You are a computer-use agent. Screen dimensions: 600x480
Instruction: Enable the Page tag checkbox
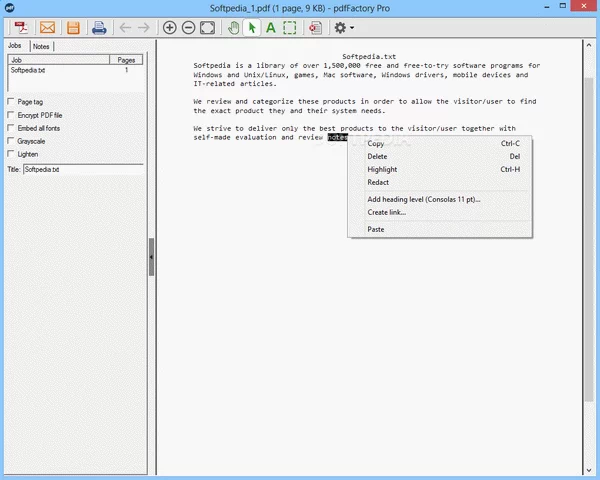coord(11,102)
